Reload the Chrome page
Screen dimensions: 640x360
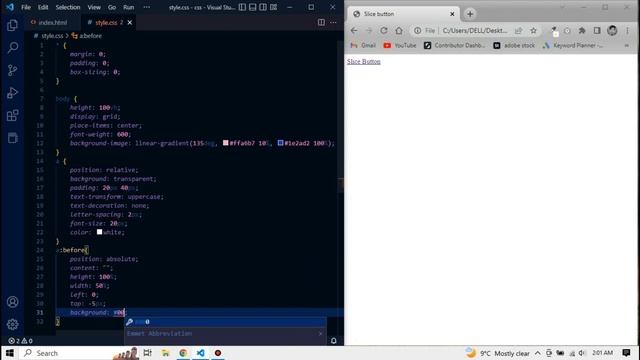384,31
